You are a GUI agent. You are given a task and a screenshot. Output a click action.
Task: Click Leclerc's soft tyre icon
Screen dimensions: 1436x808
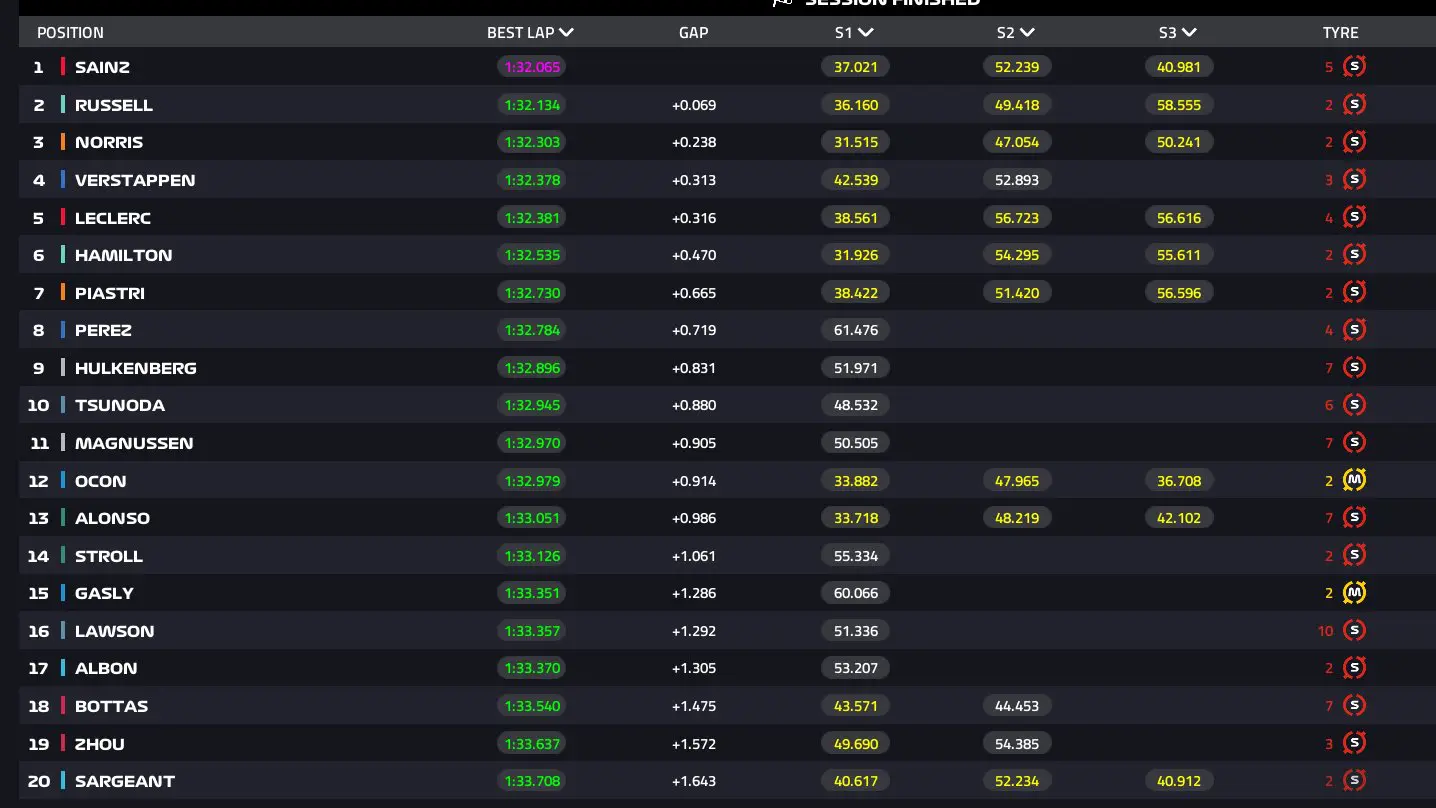click(x=1354, y=217)
